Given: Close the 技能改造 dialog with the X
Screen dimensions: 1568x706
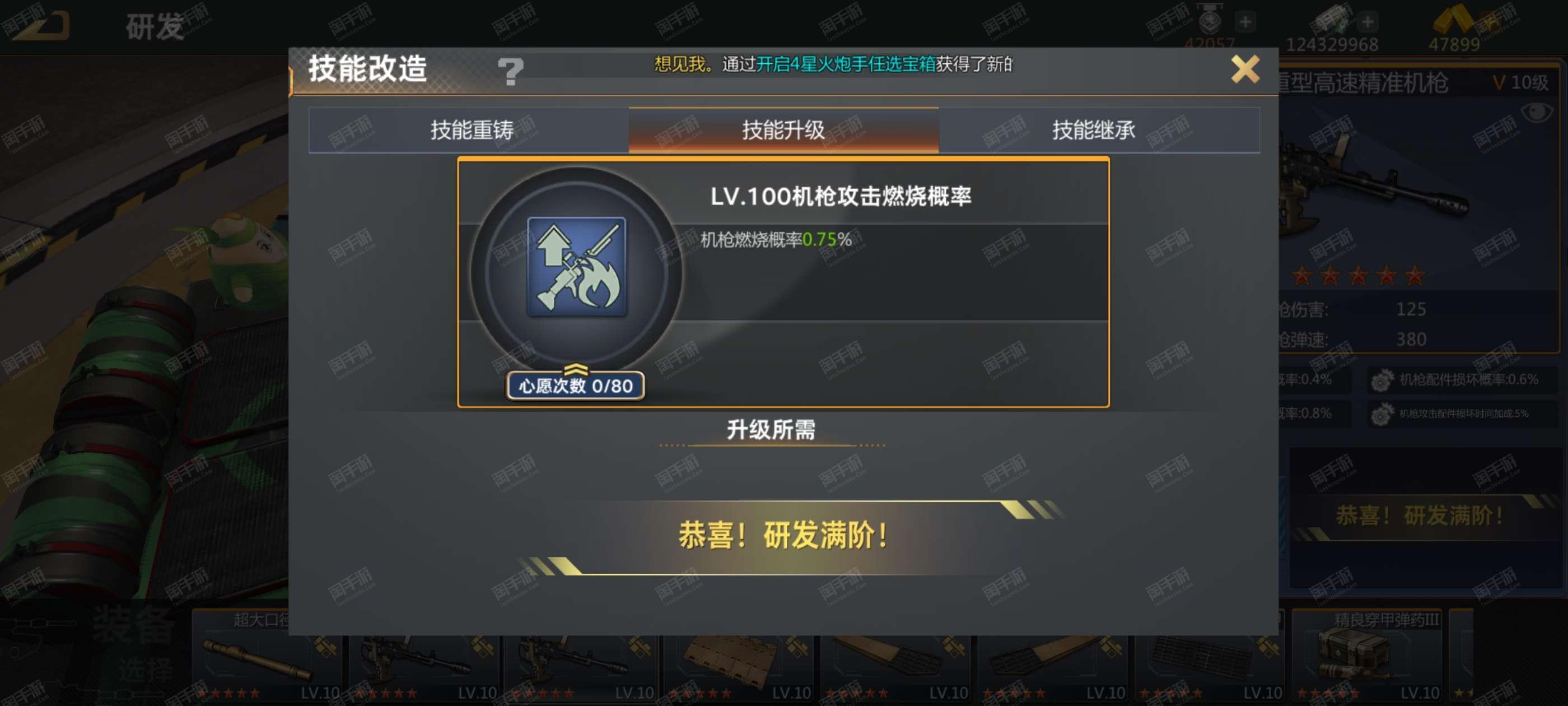Looking at the screenshot, I should coord(1245,69).
